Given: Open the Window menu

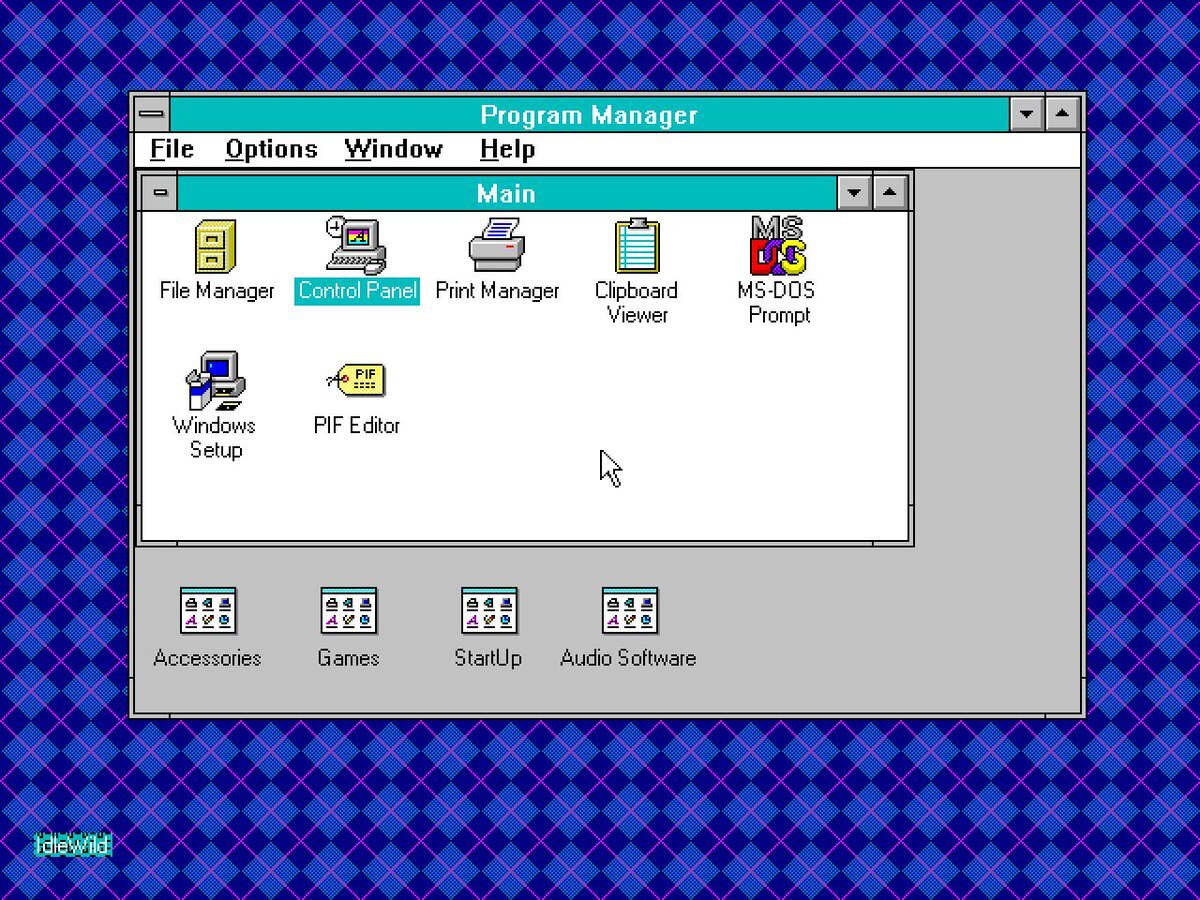Looking at the screenshot, I should [x=394, y=150].
